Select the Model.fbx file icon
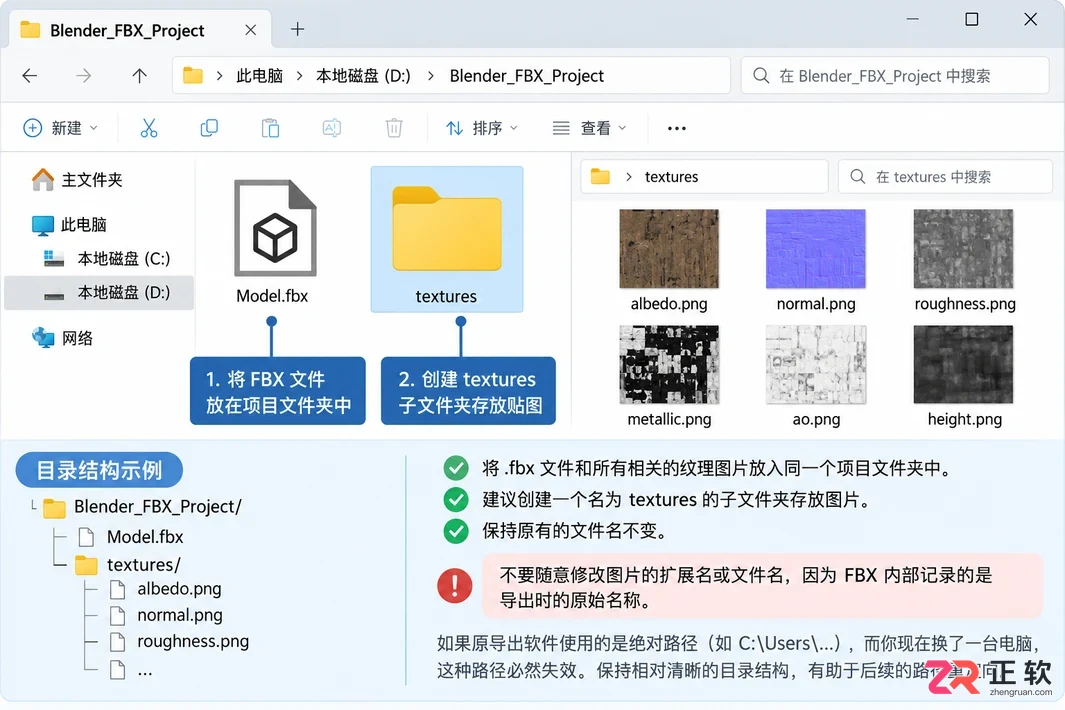1065x710 pixels. (275, 228)
